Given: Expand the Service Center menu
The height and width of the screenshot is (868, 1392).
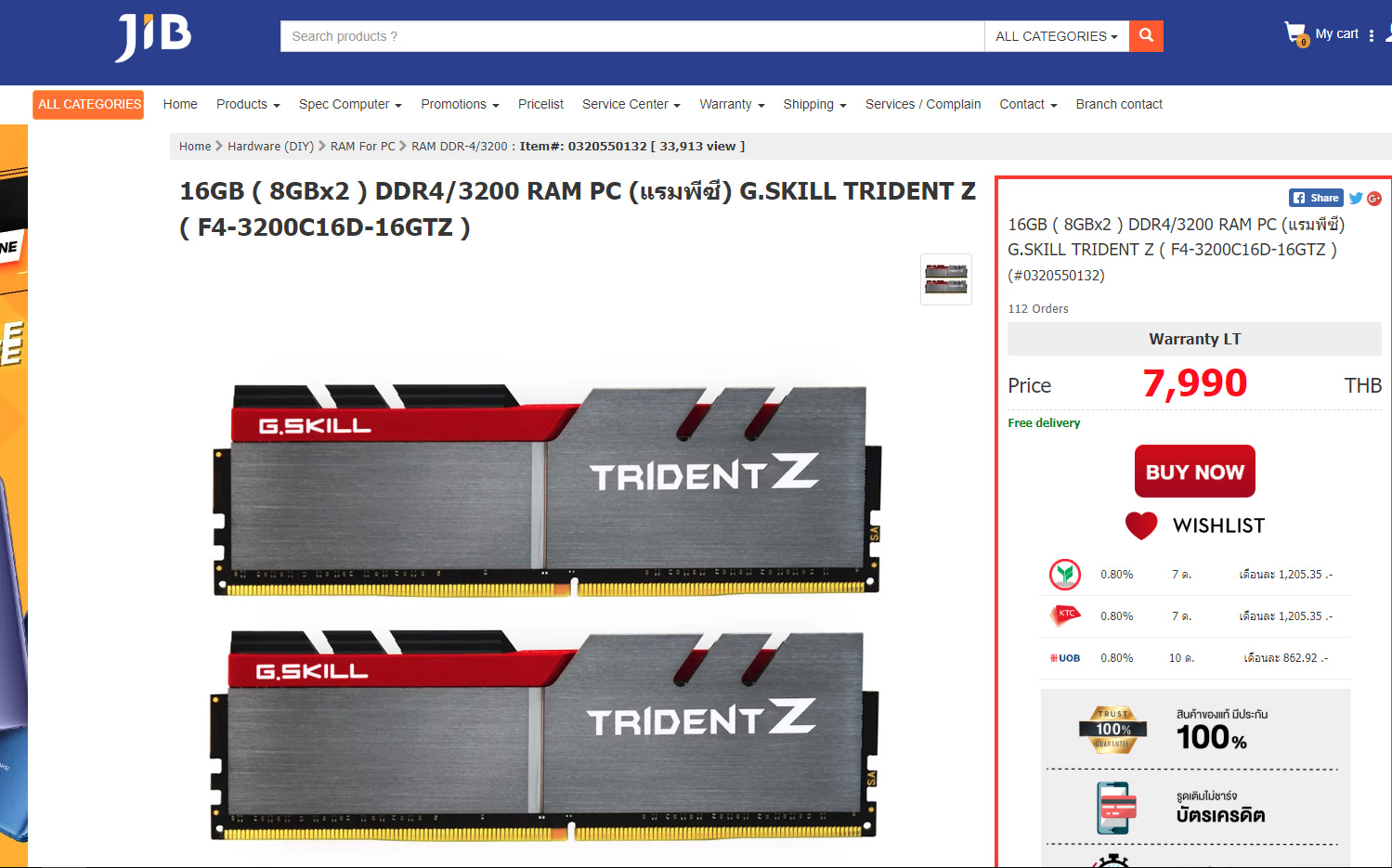Looking at the screenshot, I should (631, 104).
